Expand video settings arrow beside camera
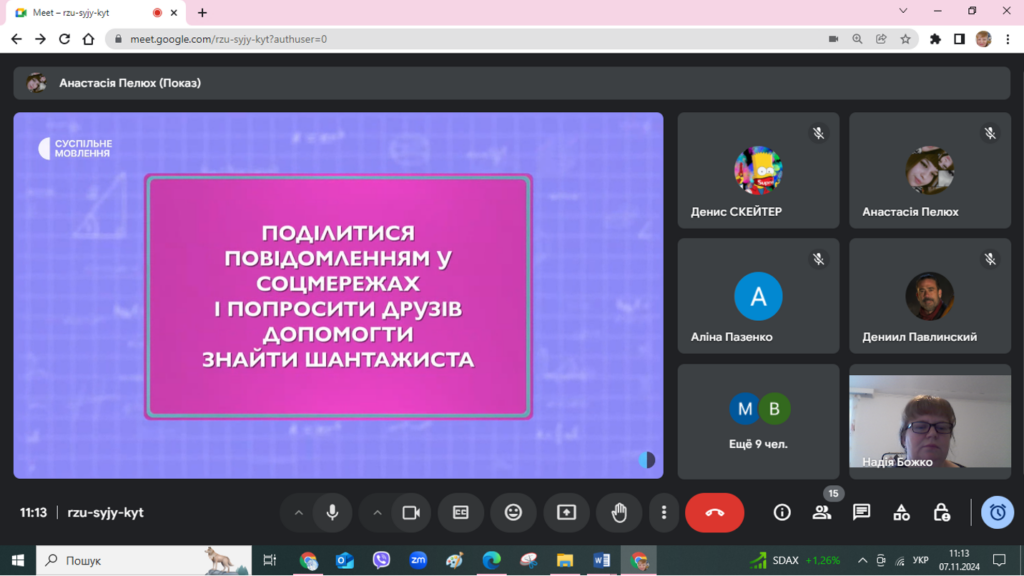This screenshot has height=576, width=1024. click(x=377, y=513)
